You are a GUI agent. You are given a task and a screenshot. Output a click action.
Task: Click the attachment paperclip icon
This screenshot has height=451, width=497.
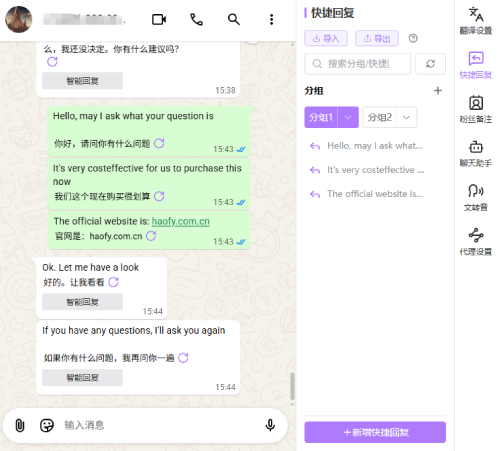[x=20, y=425]
